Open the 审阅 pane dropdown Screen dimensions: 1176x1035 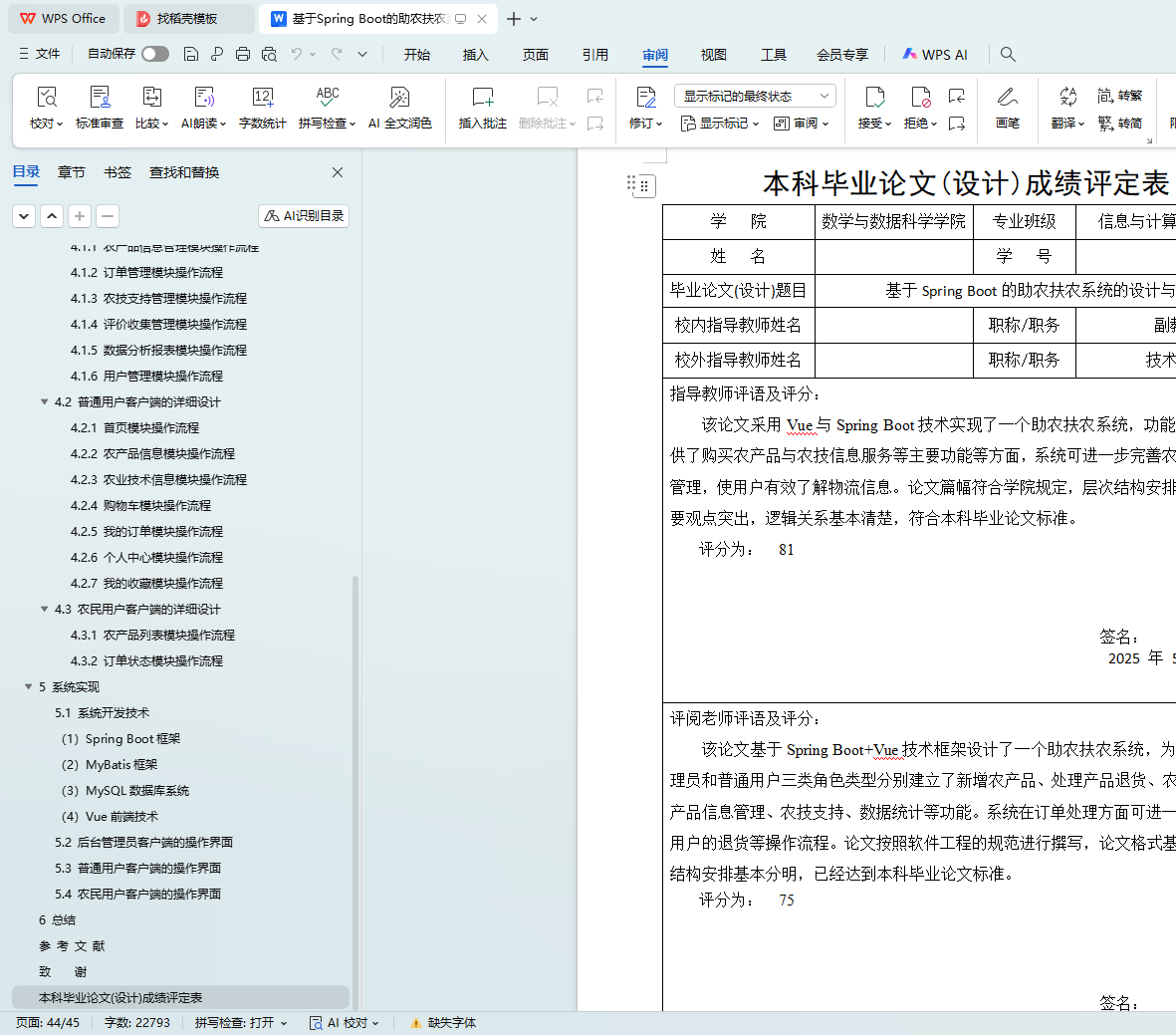(x=801, y=124)
